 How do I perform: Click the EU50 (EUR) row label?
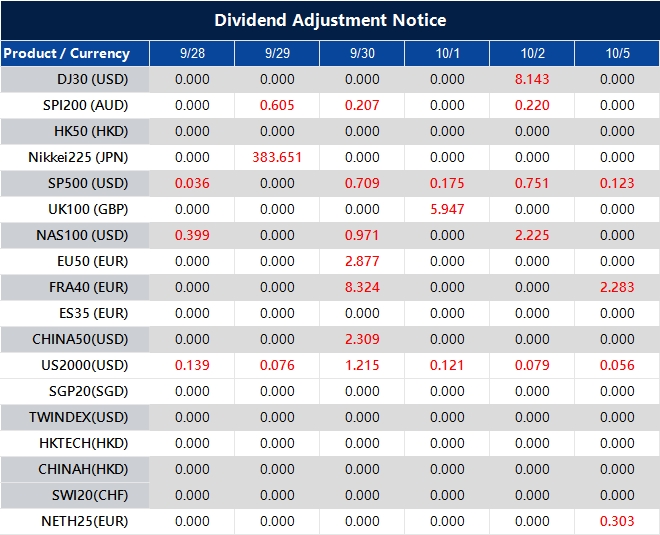click(93, 261)
